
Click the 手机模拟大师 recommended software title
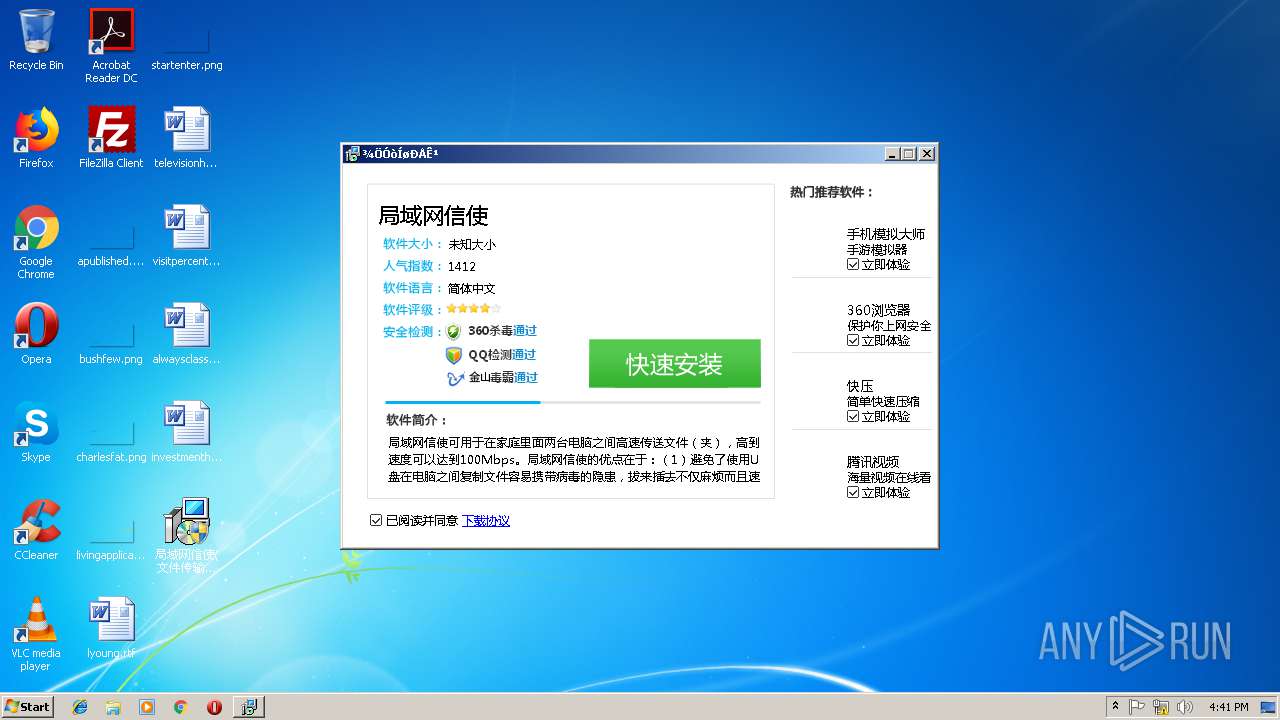click(886, 234)
